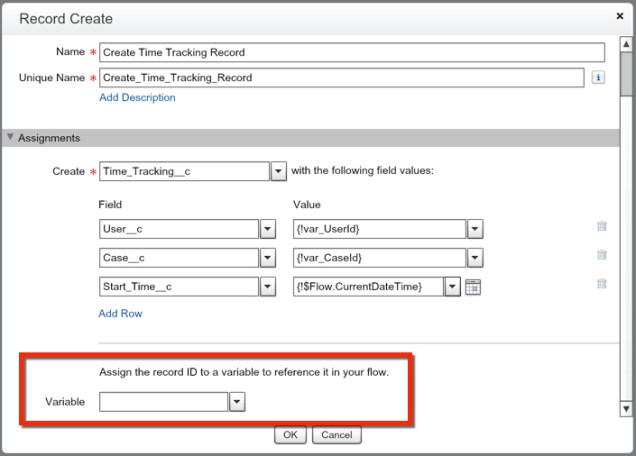This screenshot has width=636, height=456.
Task: Click the info icon beside Unique Name
Action: (x=598, y=77)
